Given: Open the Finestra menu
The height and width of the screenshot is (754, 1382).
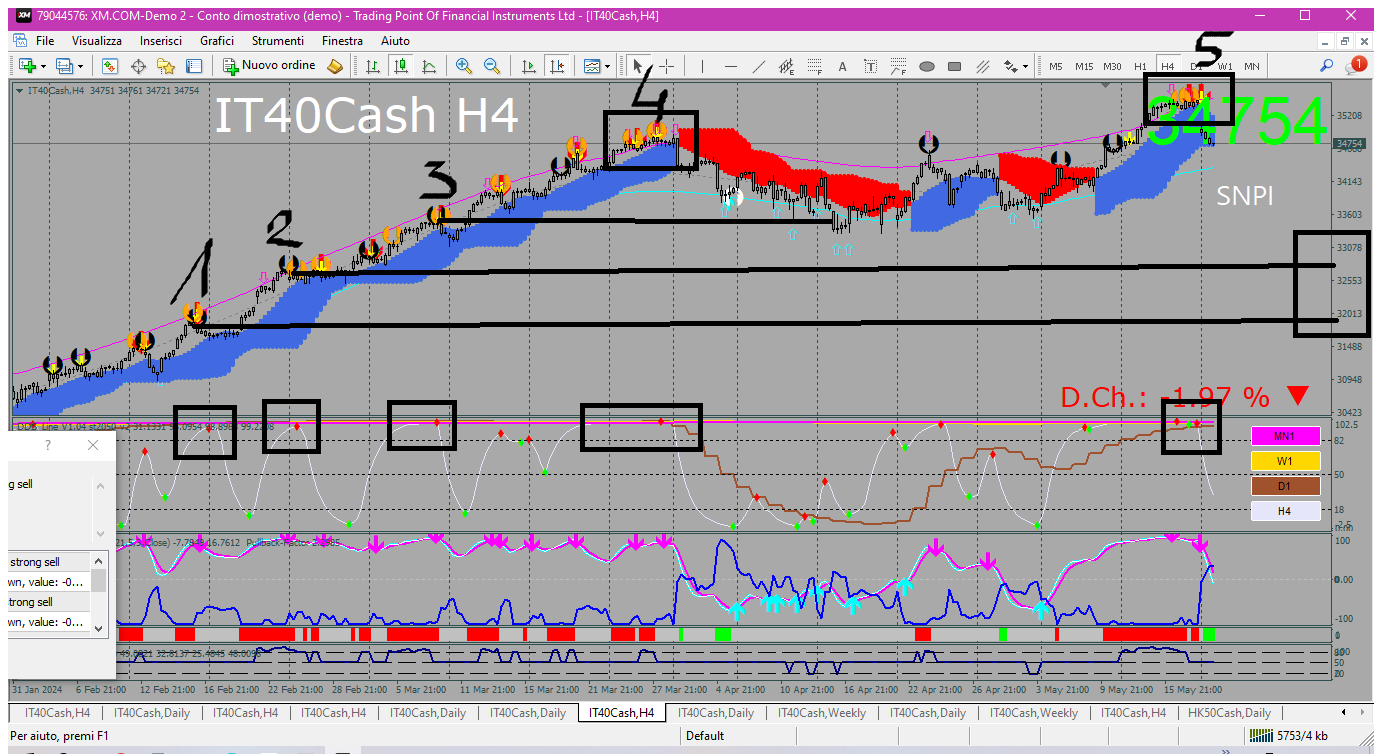Looking at the screenshot, I should pyautogui.click(x=342, y=41).
